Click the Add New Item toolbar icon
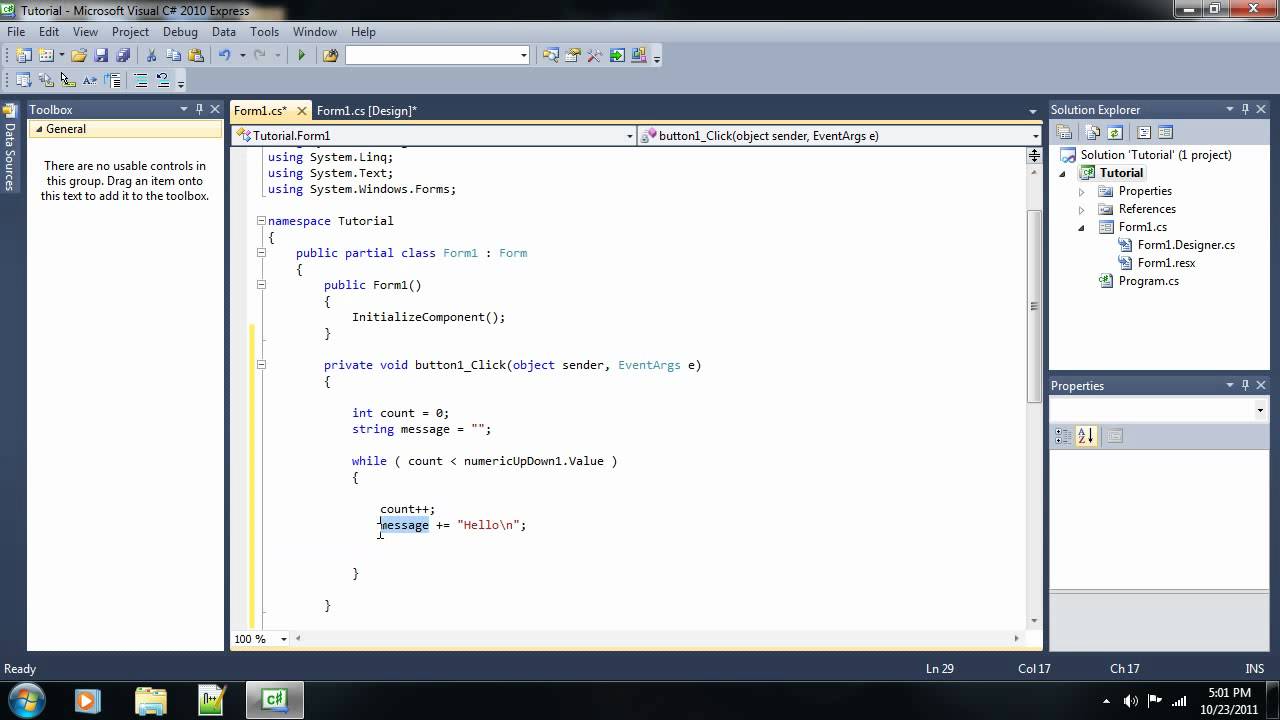Screen dimensions: 1280x720 coord(46,56)
